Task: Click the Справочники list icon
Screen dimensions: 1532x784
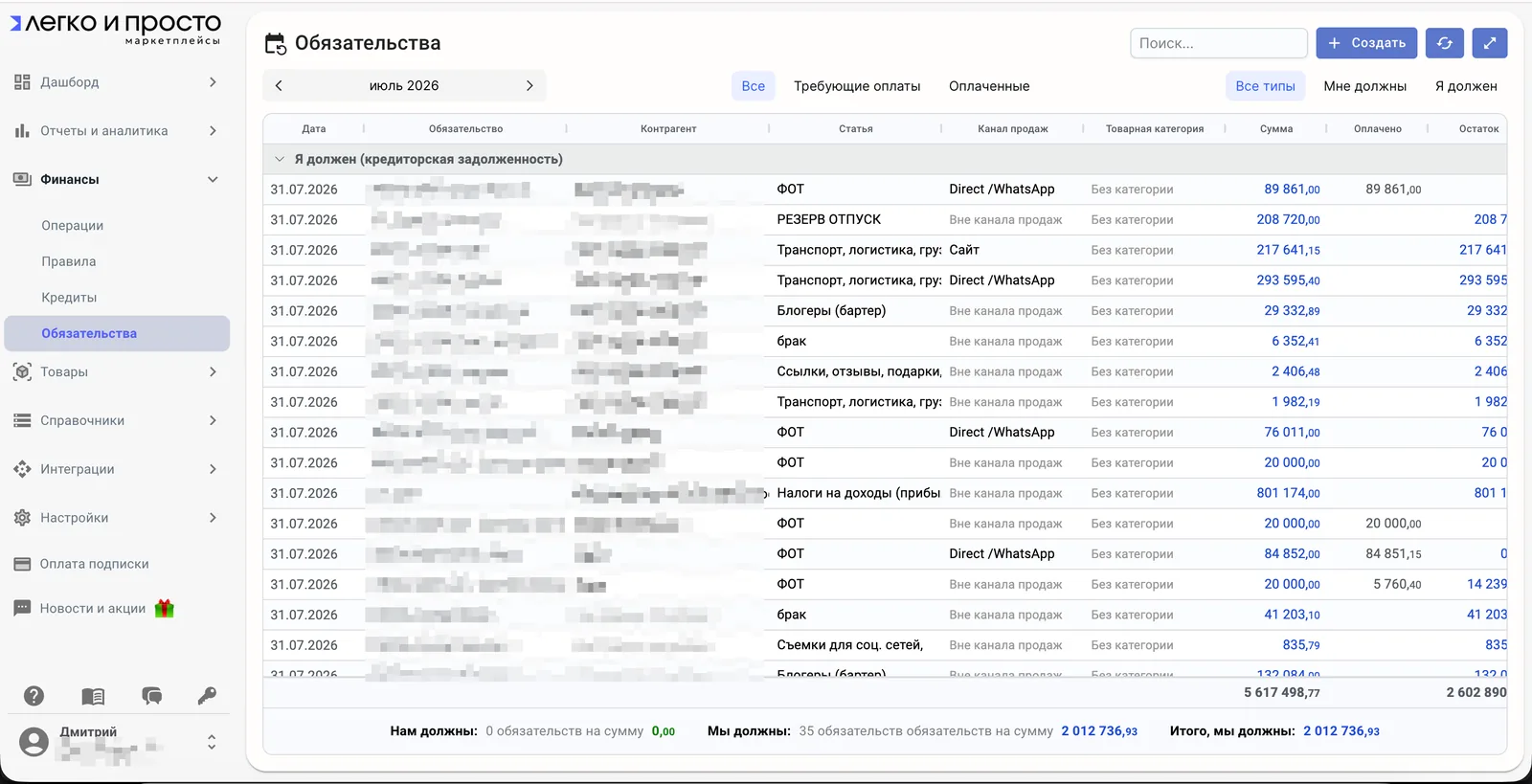Action: [x=22, y=420]
